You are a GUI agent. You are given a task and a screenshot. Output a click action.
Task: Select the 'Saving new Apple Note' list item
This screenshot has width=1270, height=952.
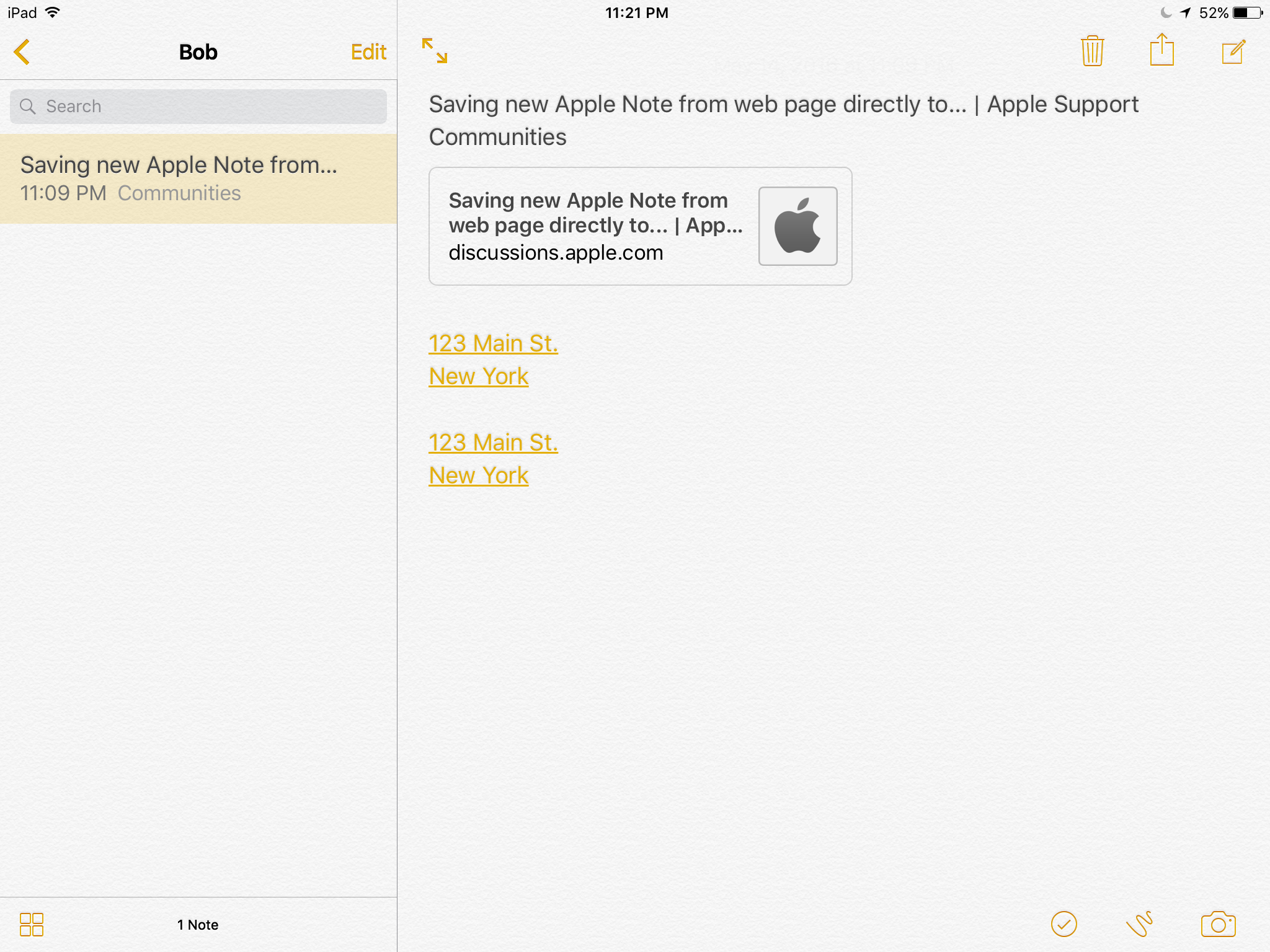click(198, 178)
